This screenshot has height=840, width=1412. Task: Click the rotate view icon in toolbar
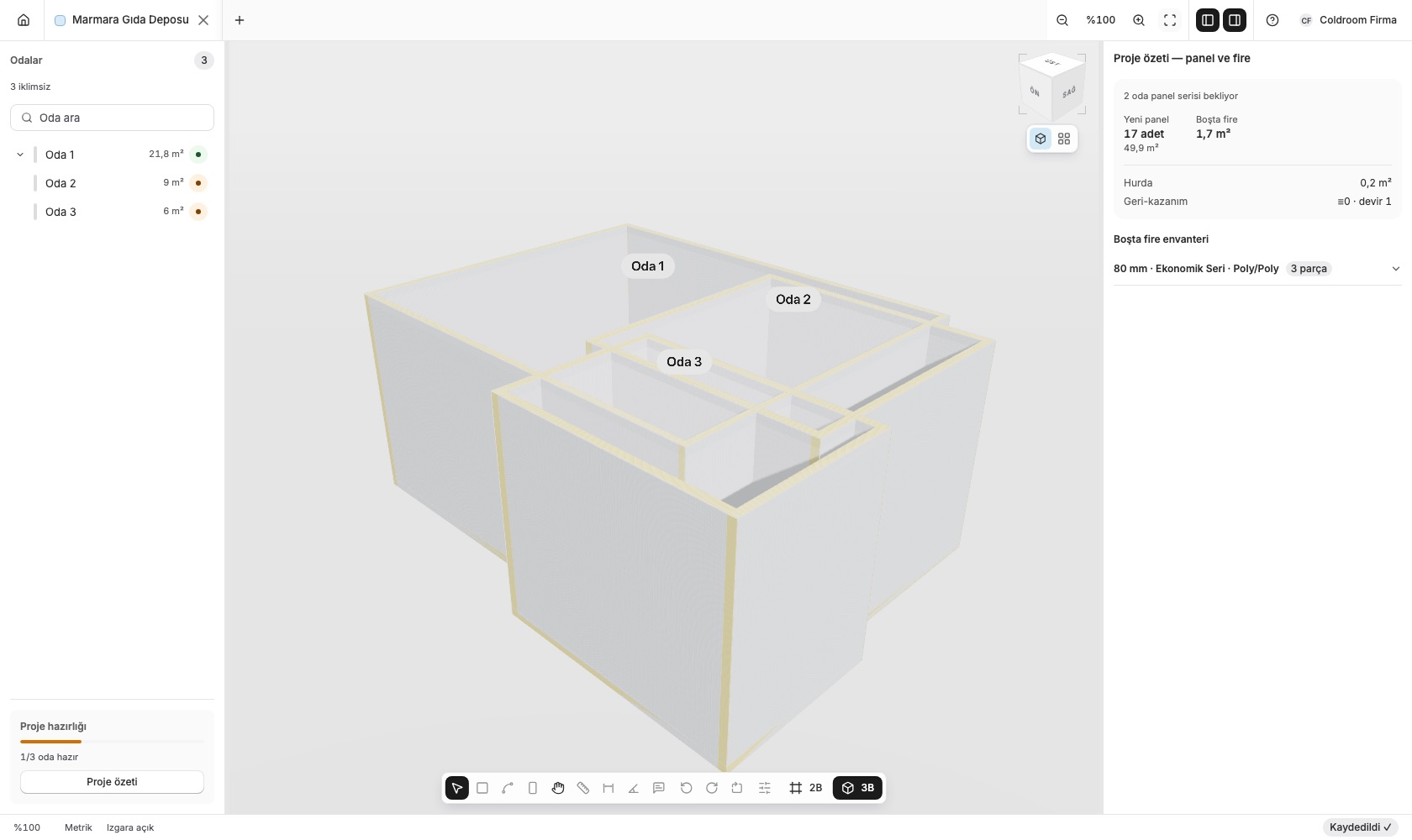click(737, 788)
